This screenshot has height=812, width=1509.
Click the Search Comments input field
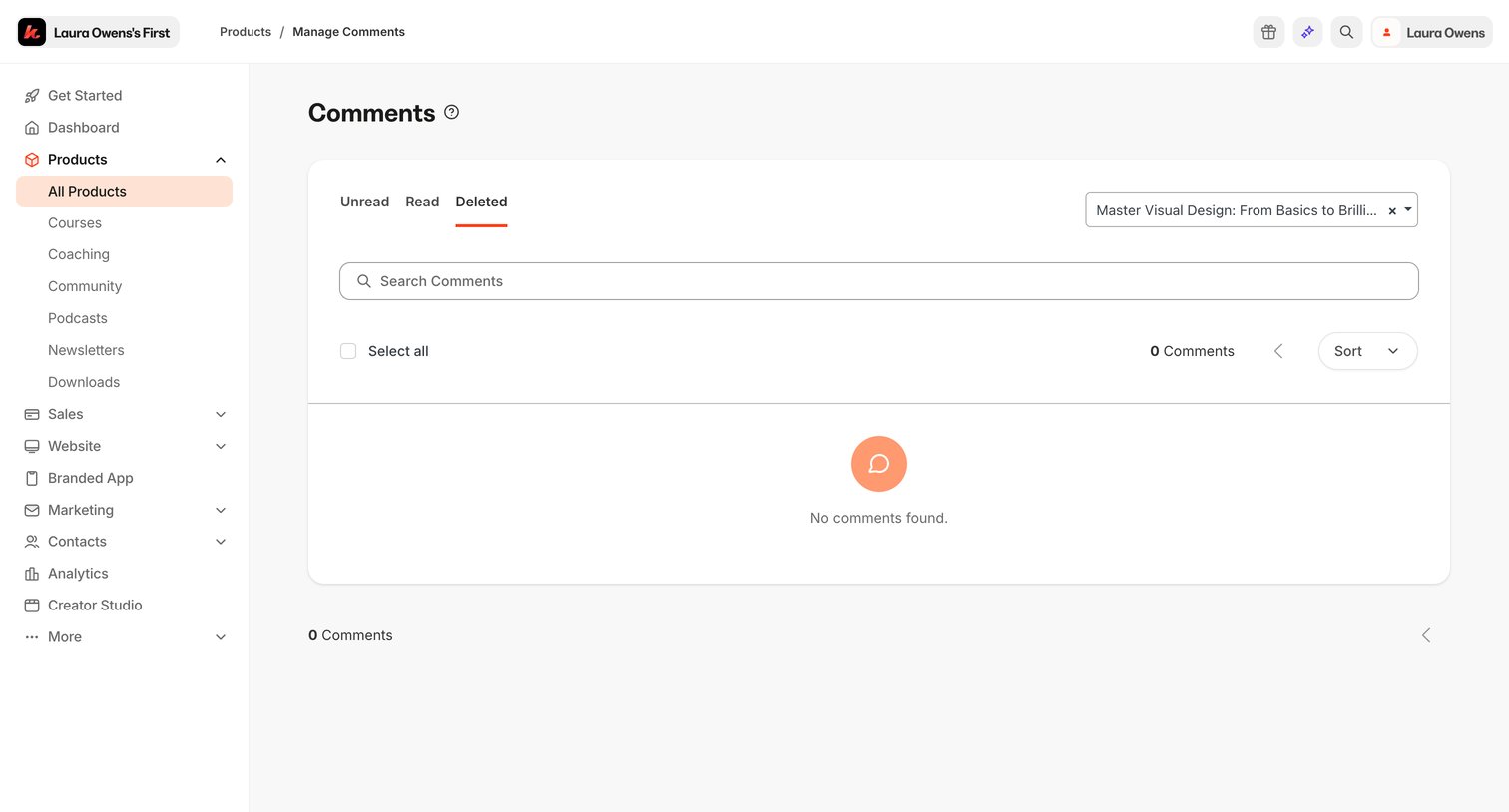point(878,281)
